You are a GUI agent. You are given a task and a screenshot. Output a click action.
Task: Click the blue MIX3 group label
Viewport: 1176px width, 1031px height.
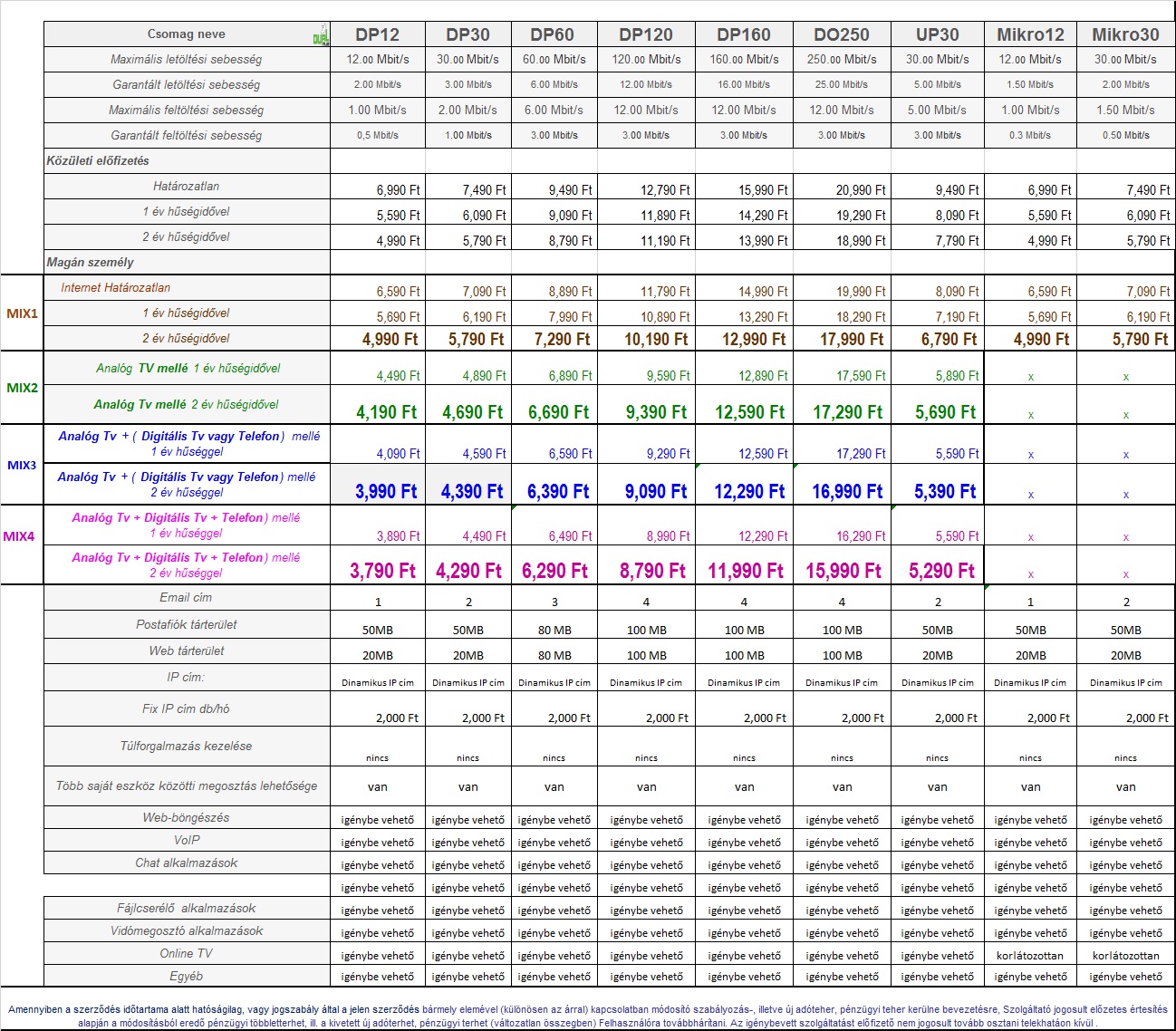22,465
